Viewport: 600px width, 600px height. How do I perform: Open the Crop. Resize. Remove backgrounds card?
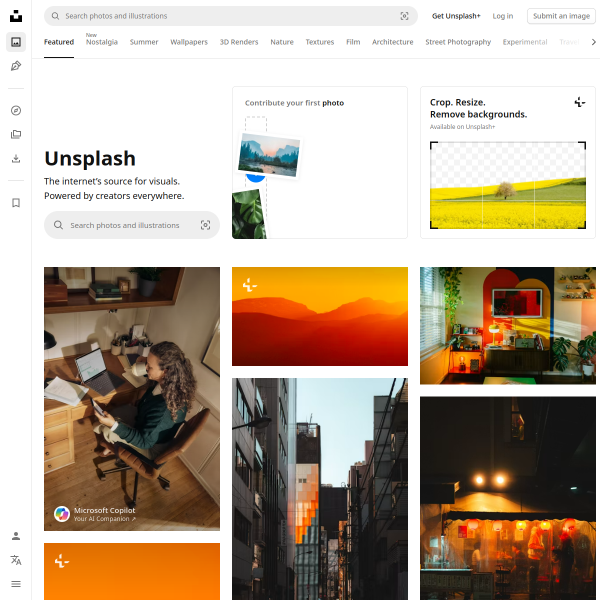coord(508,163)
